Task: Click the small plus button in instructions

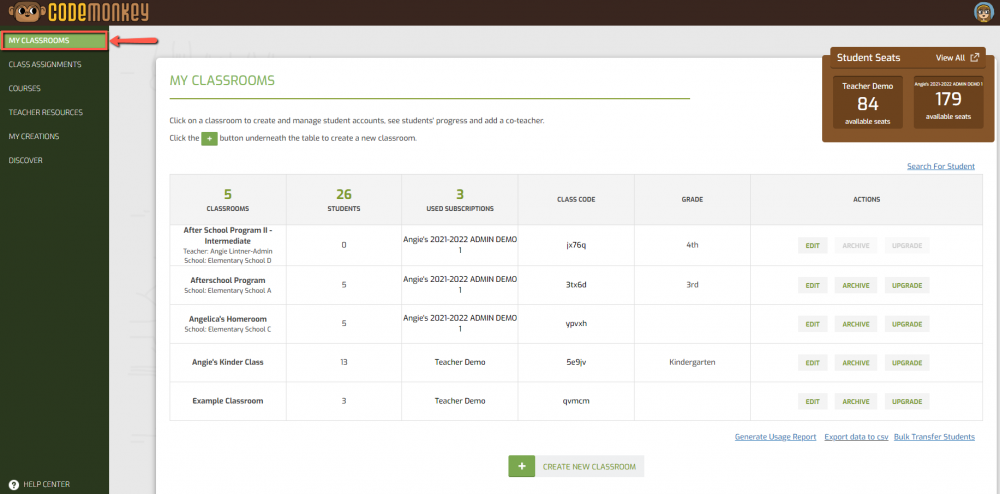Action: point(209,138)
